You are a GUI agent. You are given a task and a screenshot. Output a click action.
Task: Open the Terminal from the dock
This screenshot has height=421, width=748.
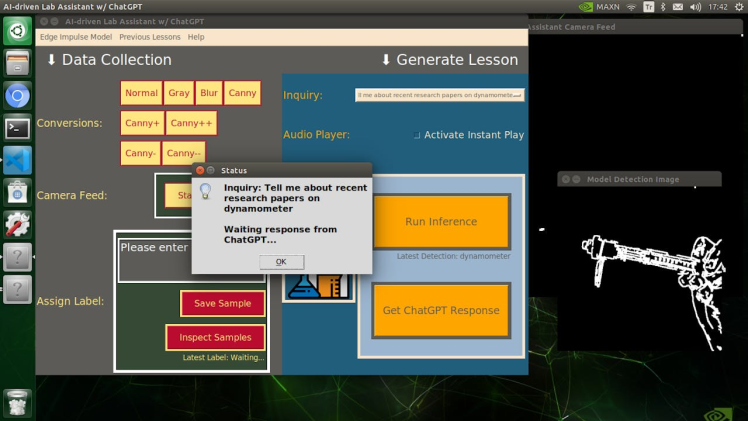tap(17, 128)
